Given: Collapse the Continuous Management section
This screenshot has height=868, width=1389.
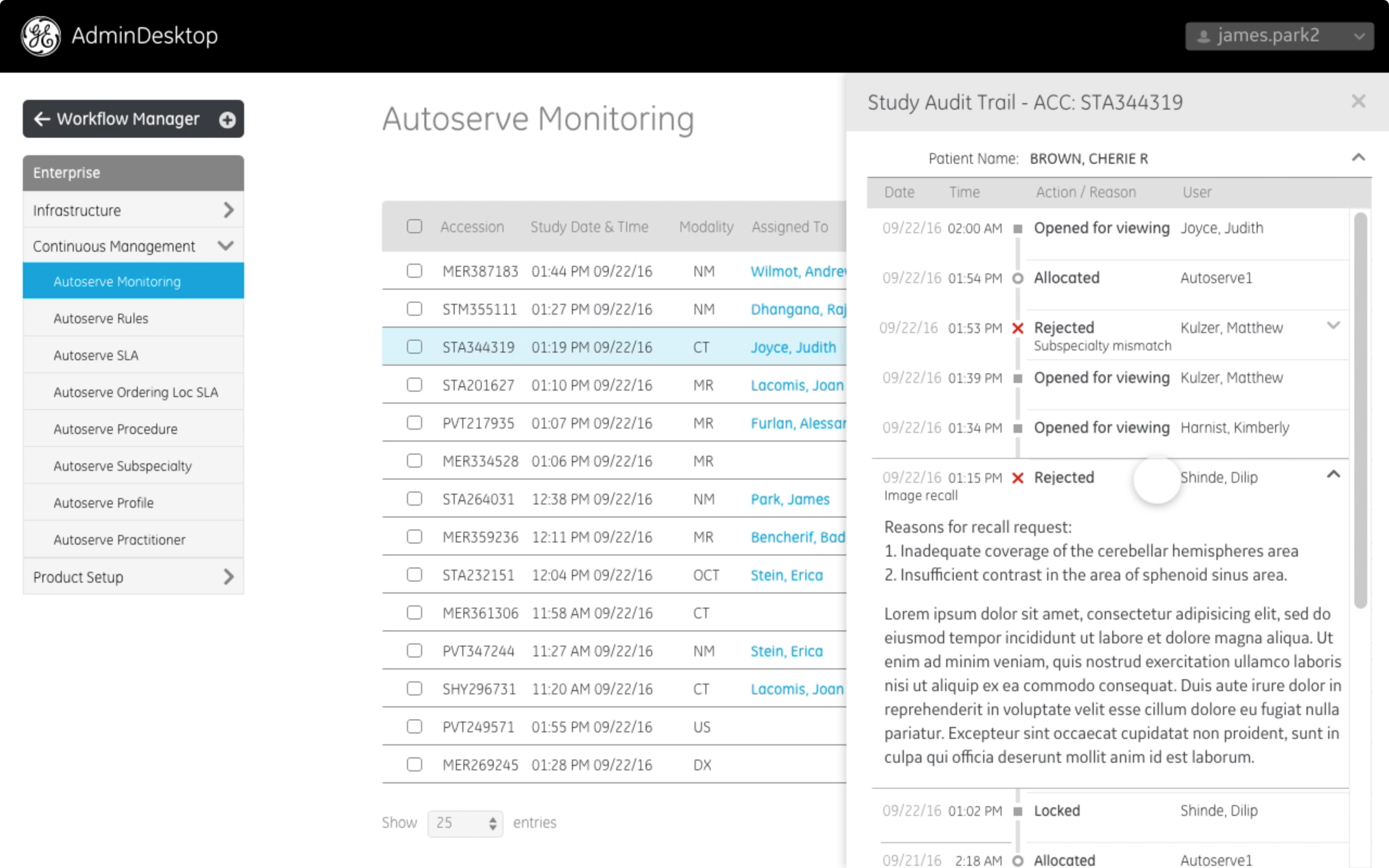Looking at the screenshot, I should tap(133, 246).
